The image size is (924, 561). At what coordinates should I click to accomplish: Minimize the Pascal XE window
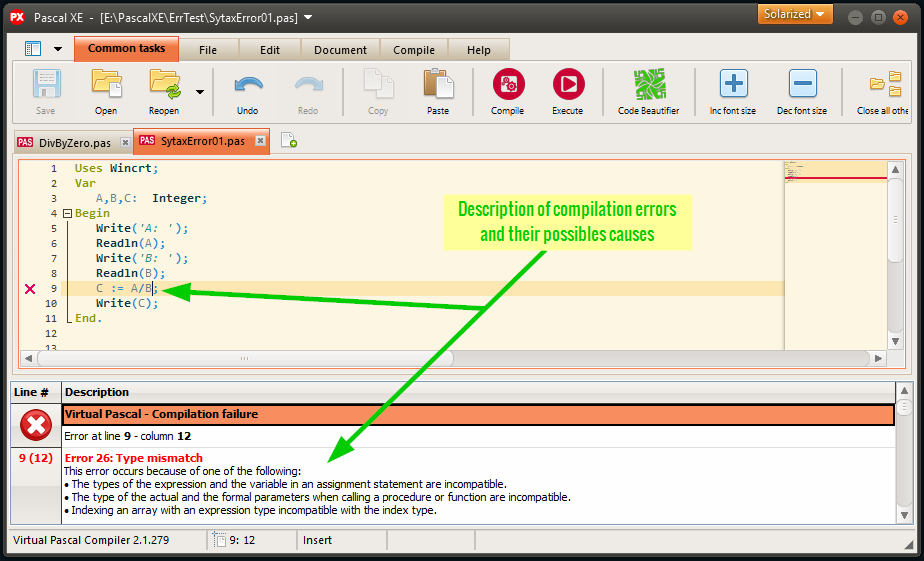pyautogui.click(x=856, y=18)
